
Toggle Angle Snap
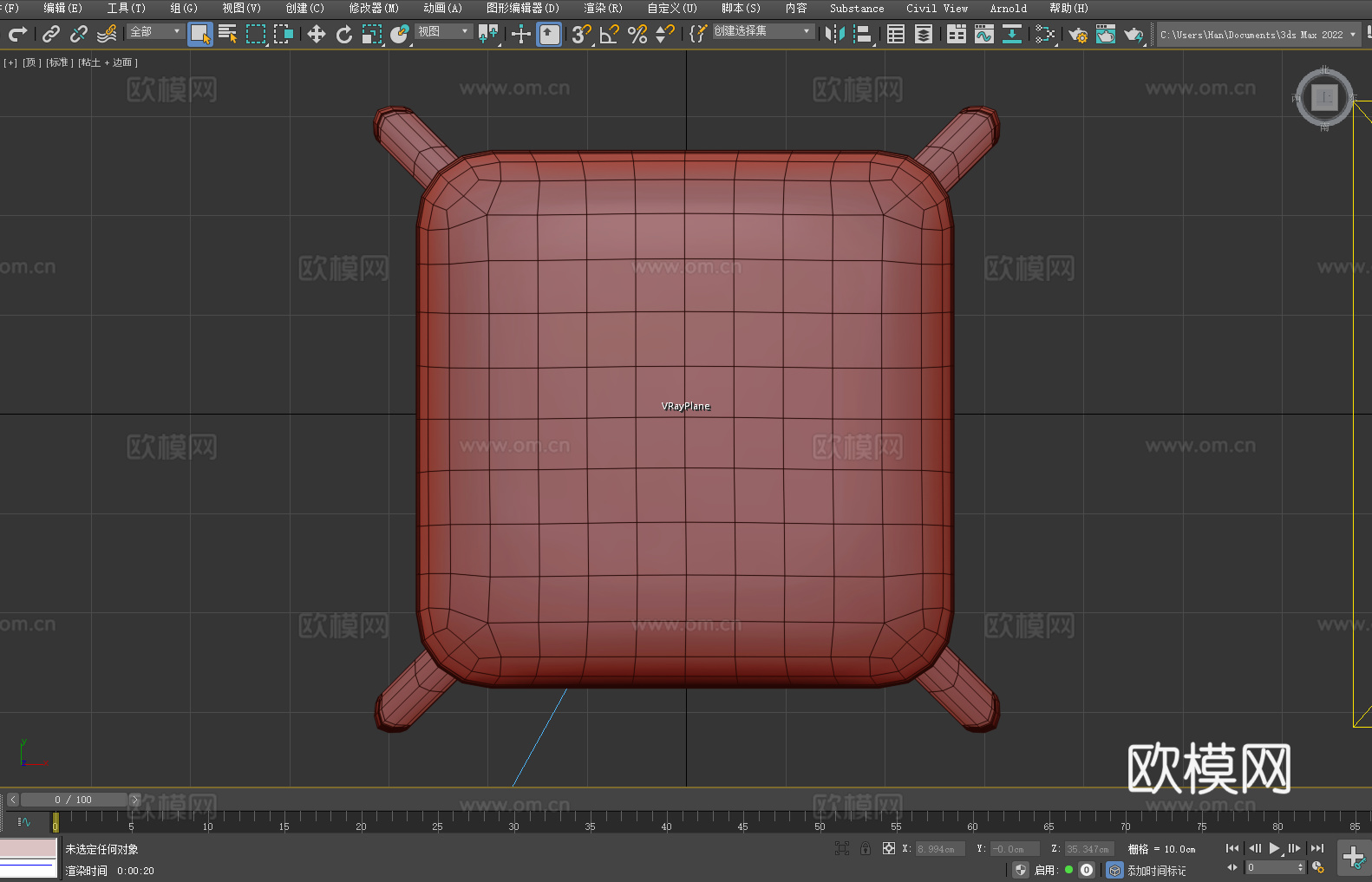coord(610,34)
